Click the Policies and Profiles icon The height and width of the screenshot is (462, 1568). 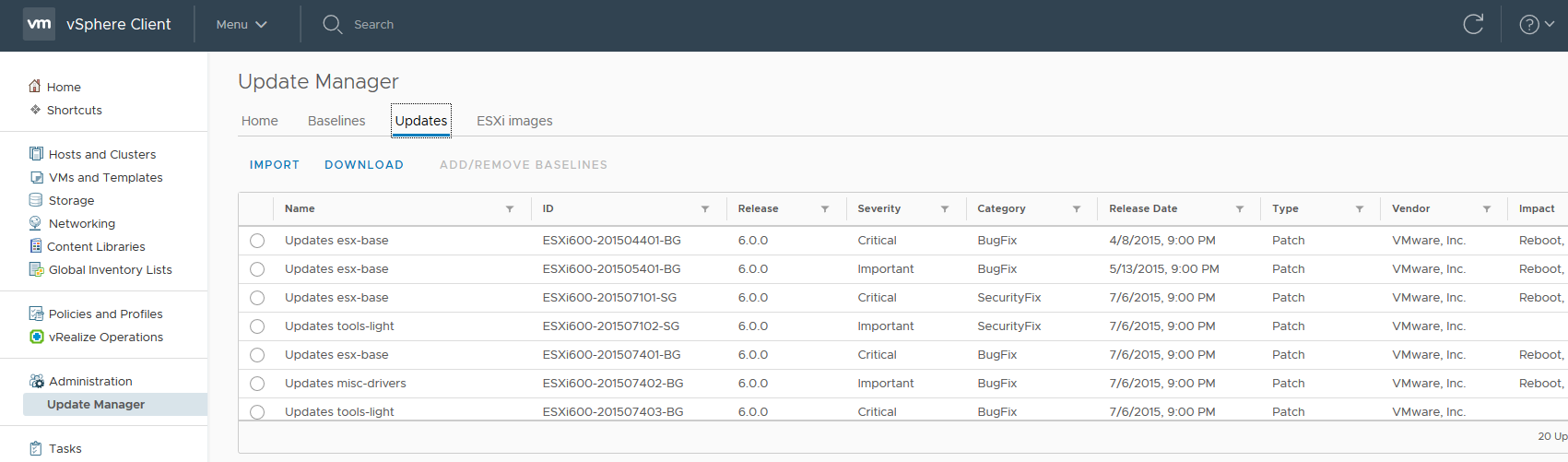(37, 314)
